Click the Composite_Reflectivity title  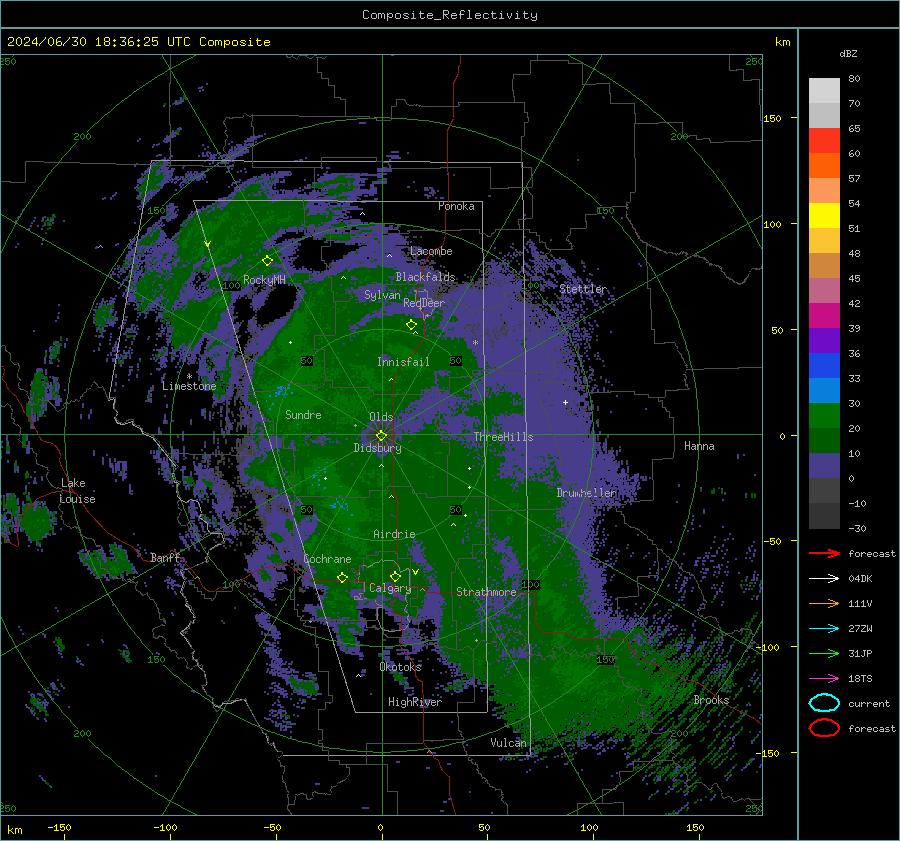click(449, 15)
